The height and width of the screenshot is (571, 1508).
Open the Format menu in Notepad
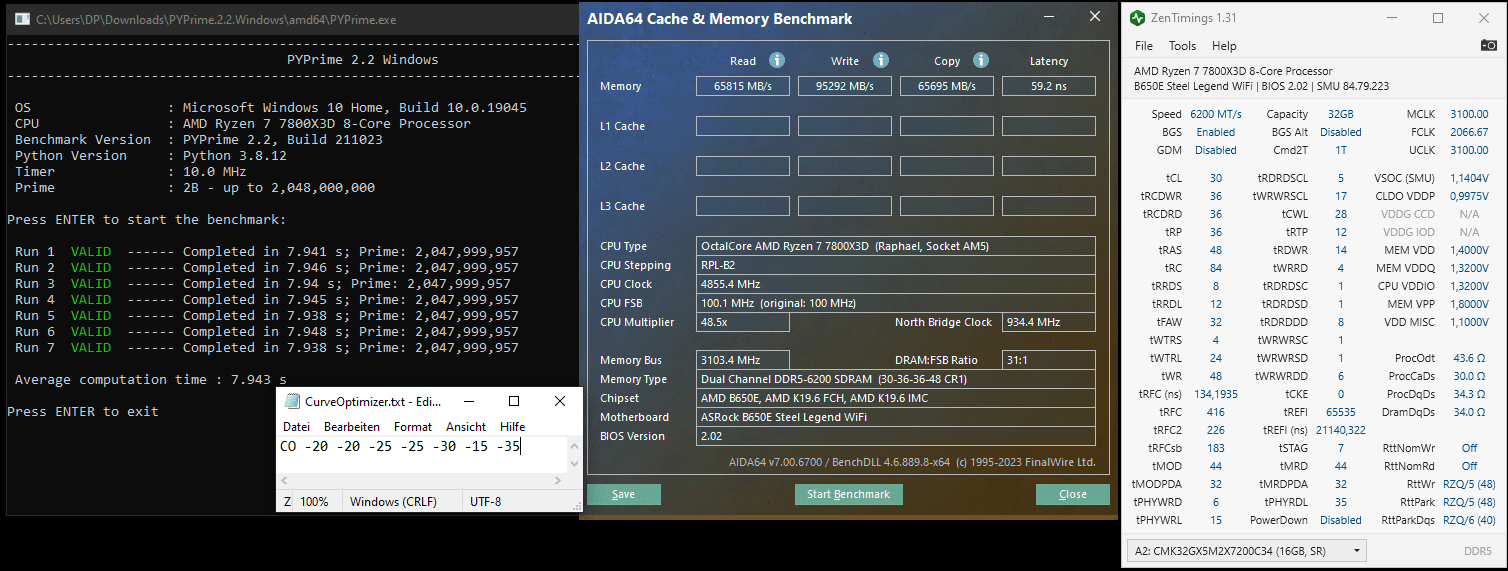(x=413, y=426)
